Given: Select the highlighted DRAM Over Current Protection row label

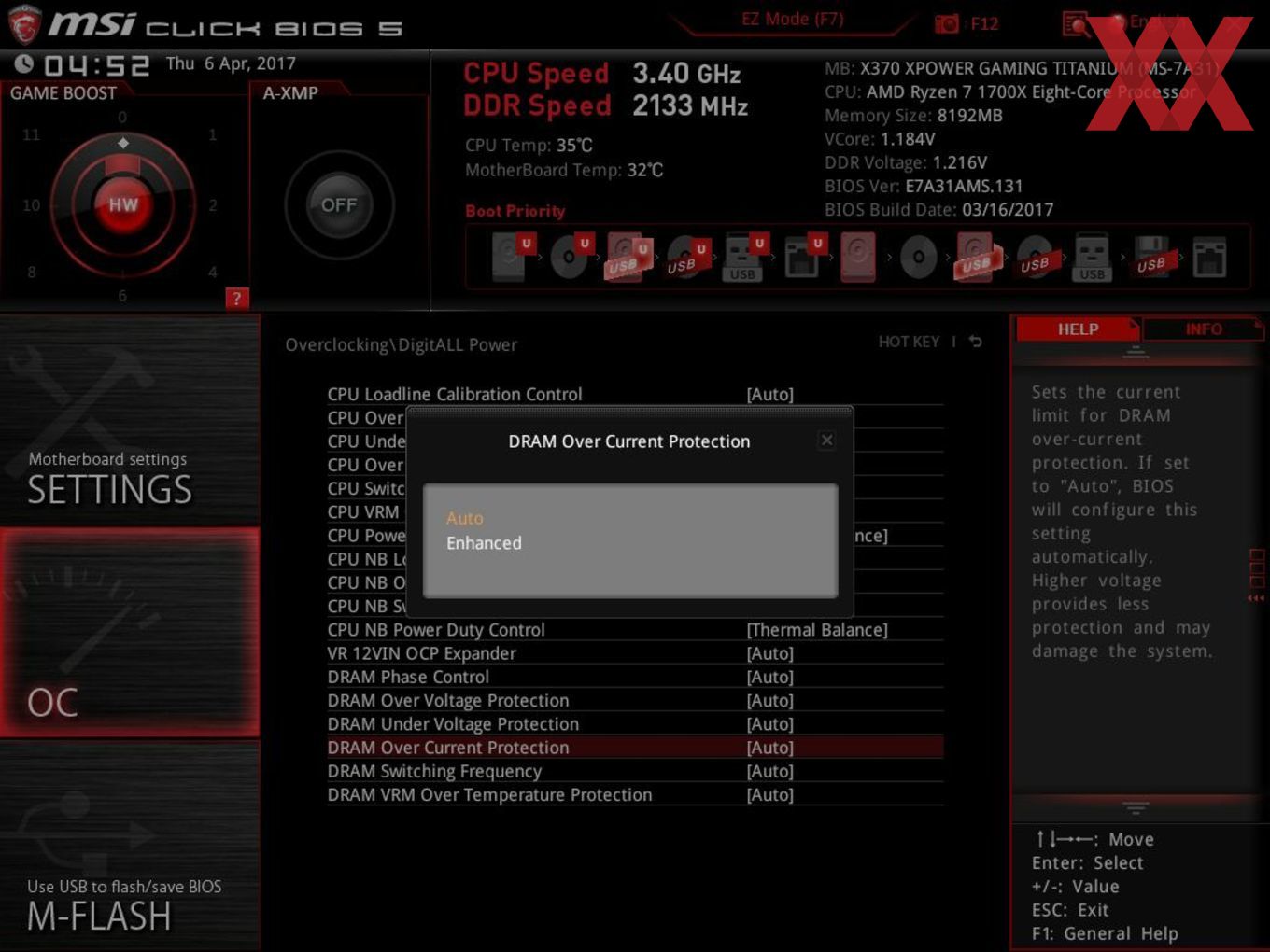Looking at the screenshot, I should [448, 748].
